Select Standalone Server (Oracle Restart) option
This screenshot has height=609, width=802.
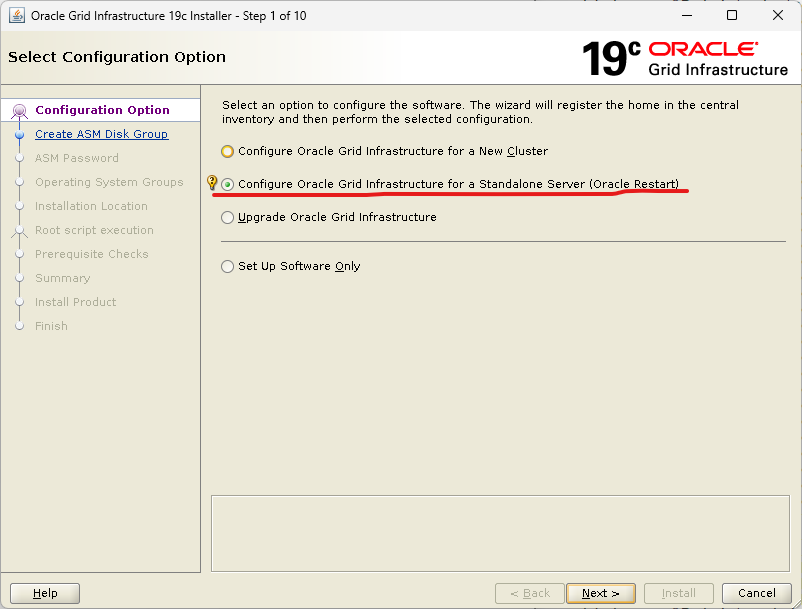[x=228, y=184]
